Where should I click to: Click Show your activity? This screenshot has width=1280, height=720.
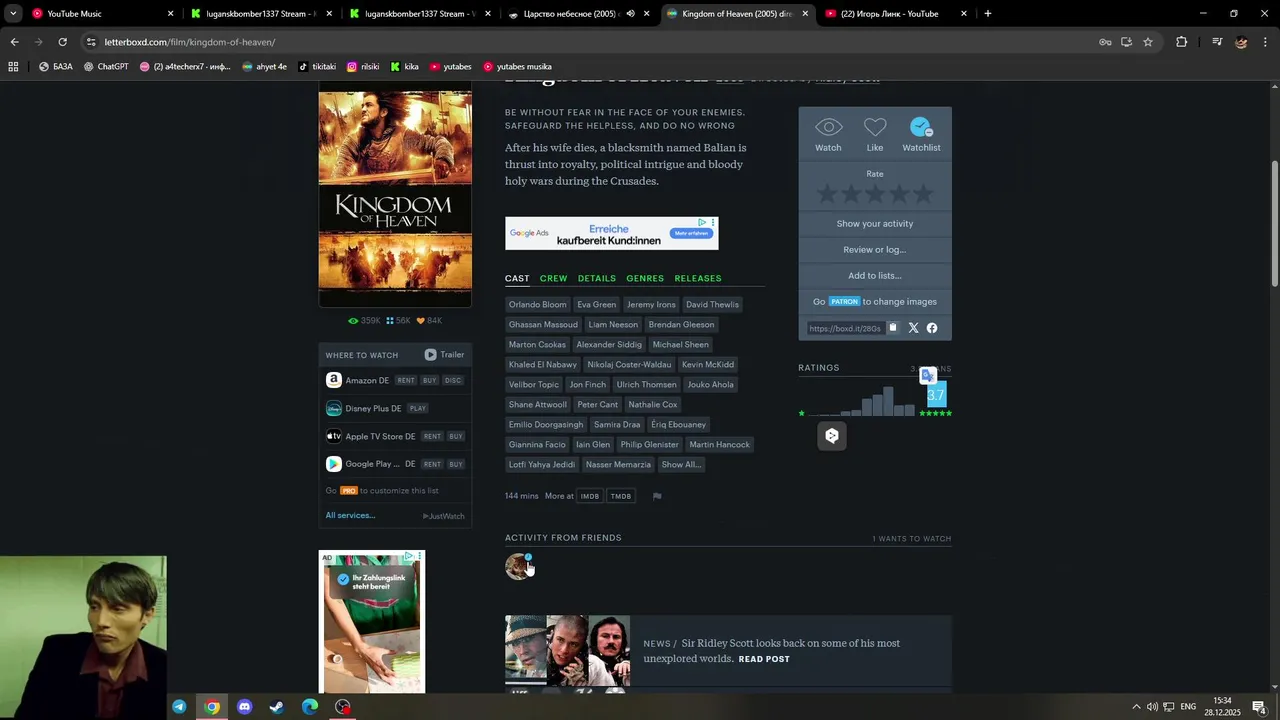pos(875,224)
